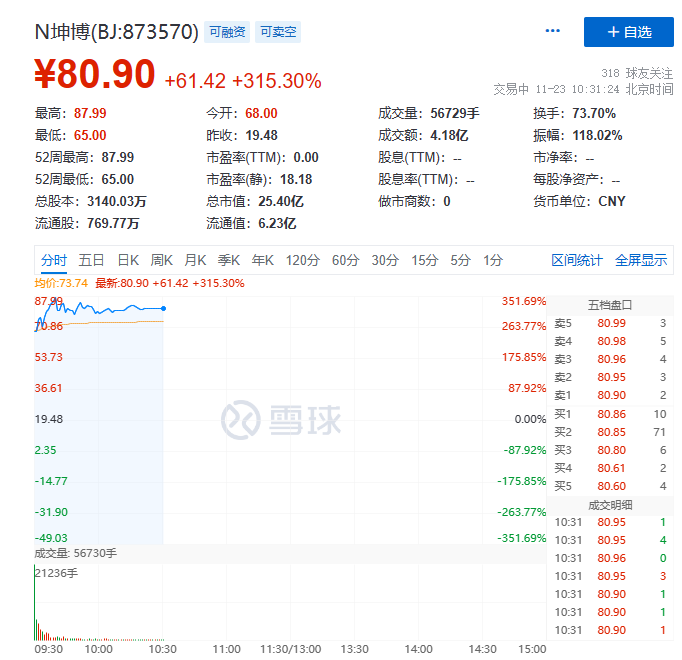Click the 可融资 tag

[x=227, y=32]
